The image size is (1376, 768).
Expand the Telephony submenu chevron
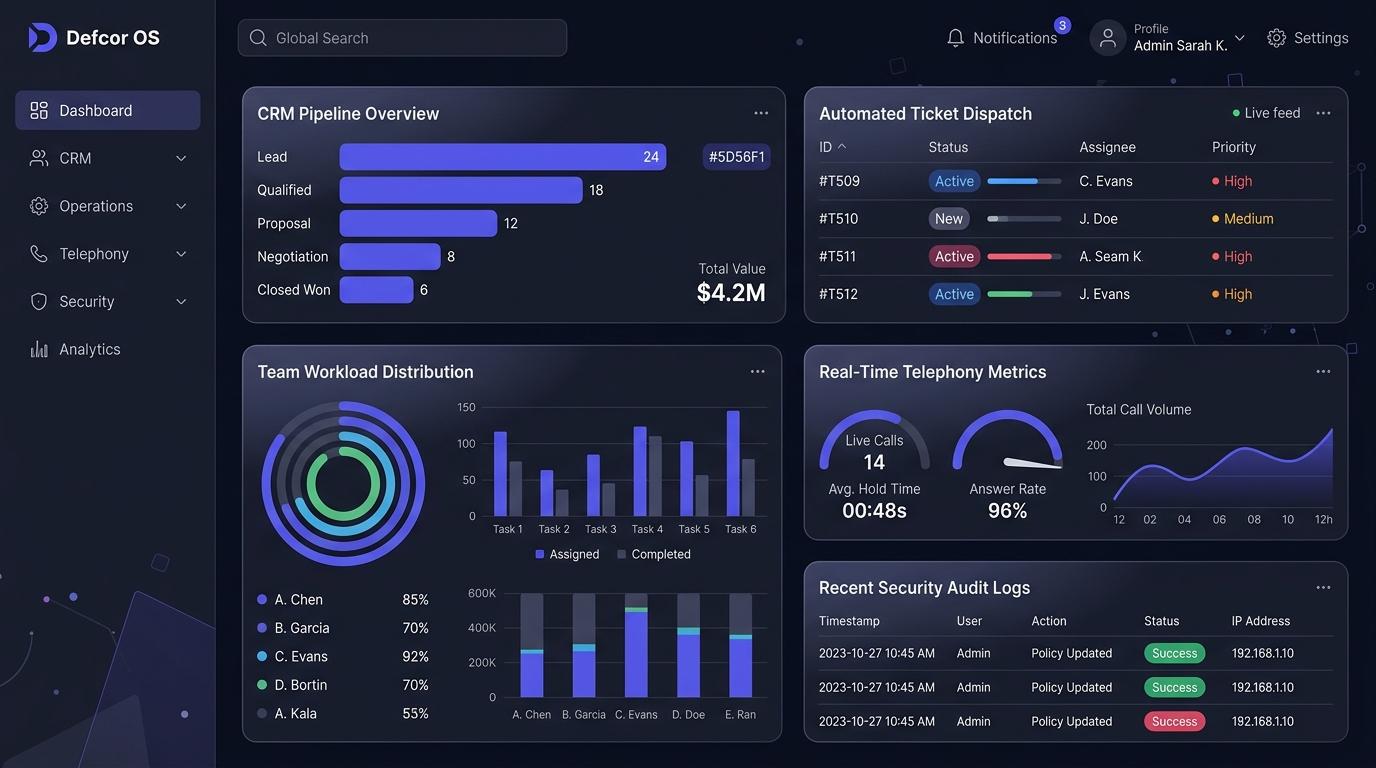click(x=181, y=254)
